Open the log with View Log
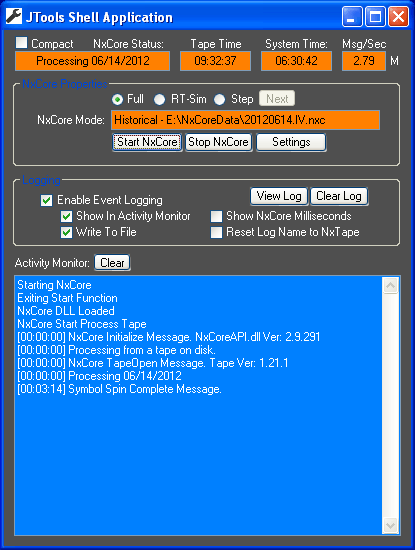This screenshot has height=550, width=415. pos(279,196)
